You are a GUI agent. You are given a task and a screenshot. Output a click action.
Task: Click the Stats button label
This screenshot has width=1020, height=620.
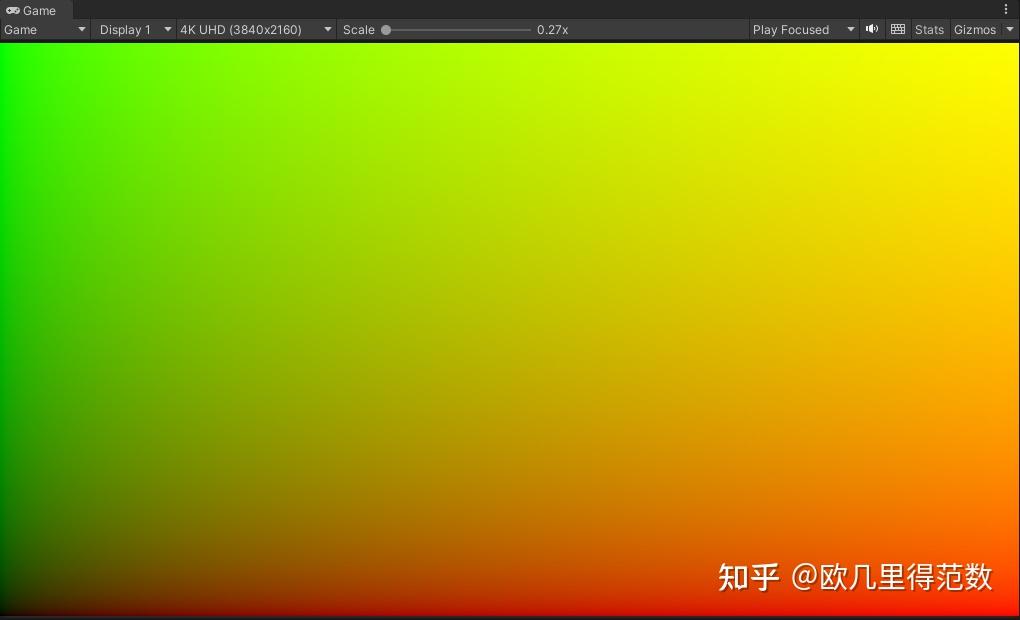pyautogui.click(x=929, y=29)
